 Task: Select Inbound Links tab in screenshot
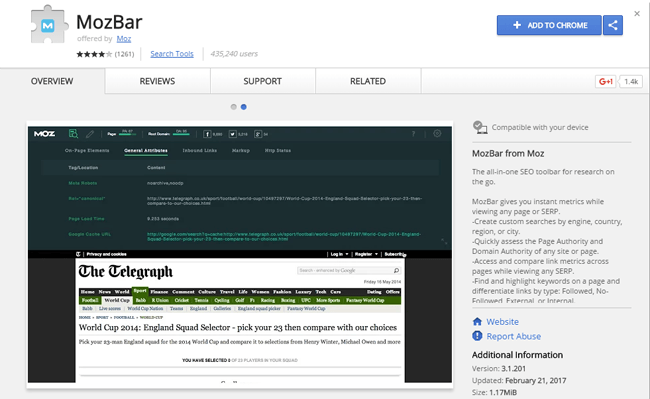point(200,150)
